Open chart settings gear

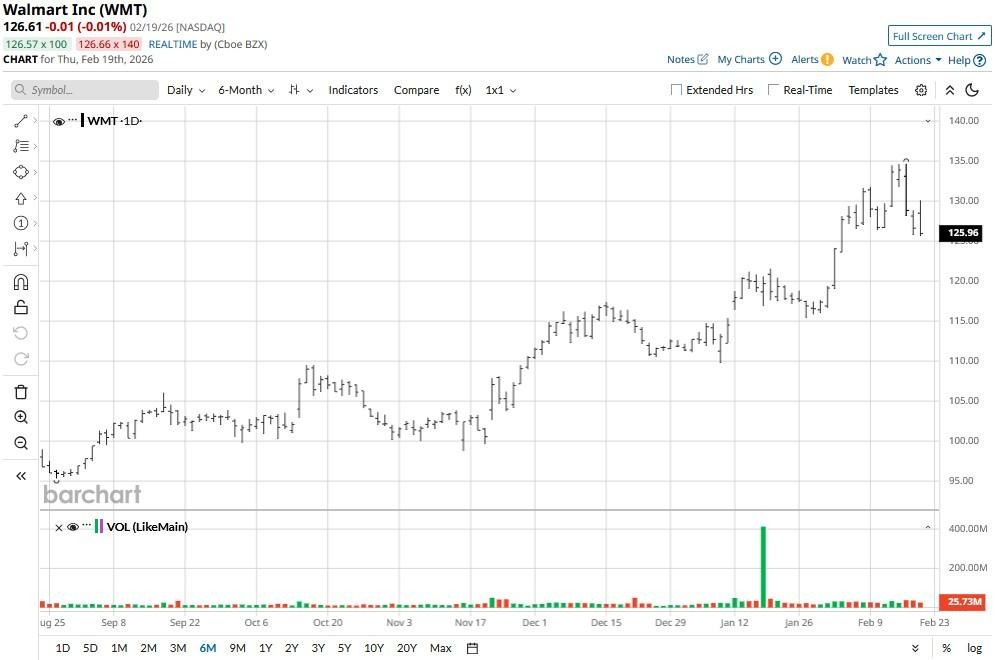tap(921, 90)
